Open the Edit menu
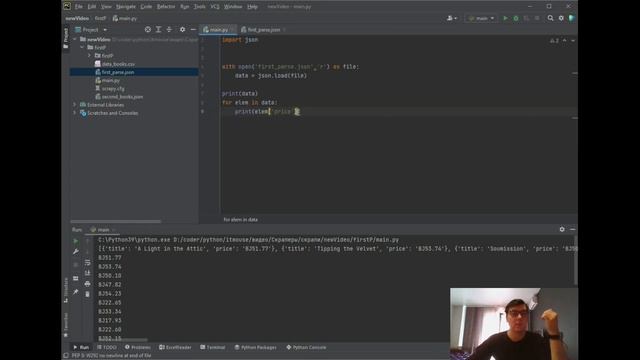The image size is (640, 360). (x=92, y=7)
